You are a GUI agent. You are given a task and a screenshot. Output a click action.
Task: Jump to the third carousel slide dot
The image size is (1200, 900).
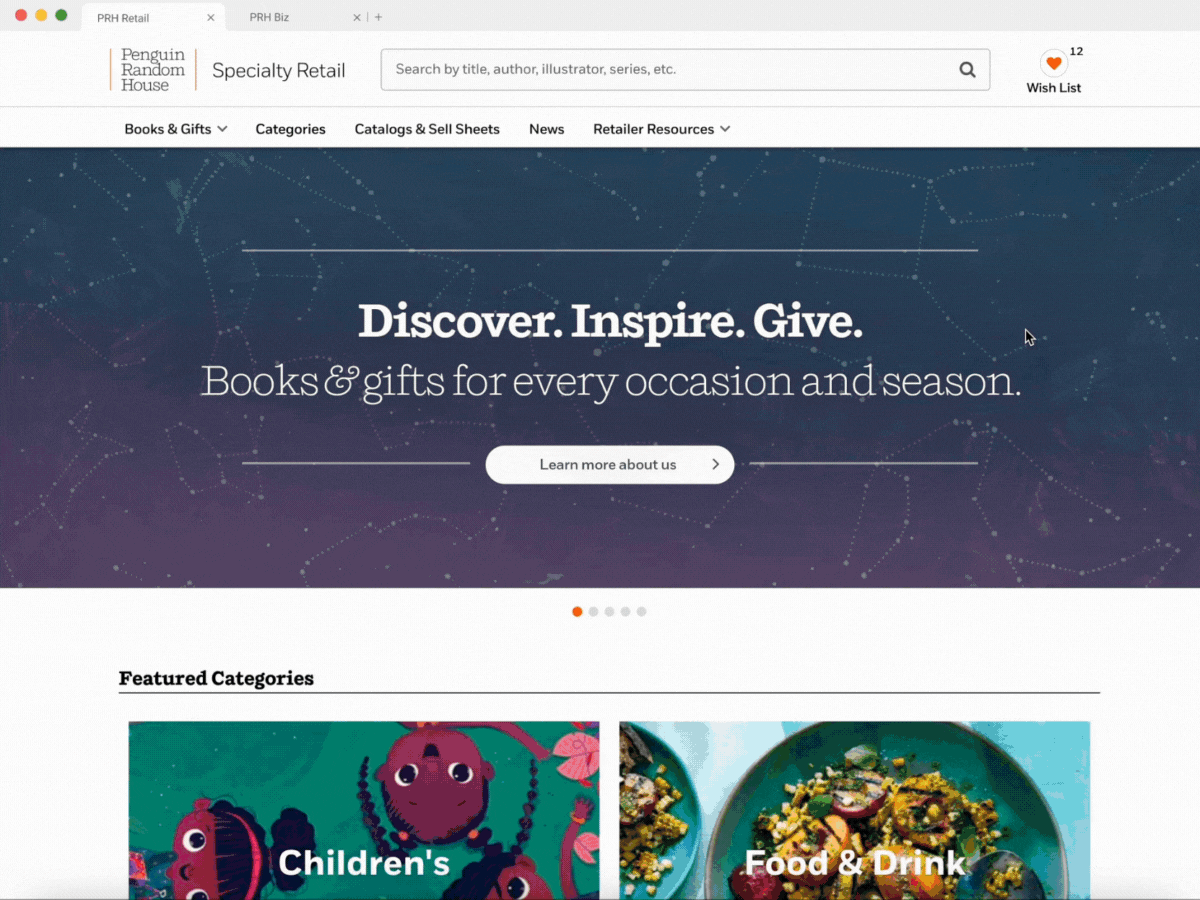[609, 612]
